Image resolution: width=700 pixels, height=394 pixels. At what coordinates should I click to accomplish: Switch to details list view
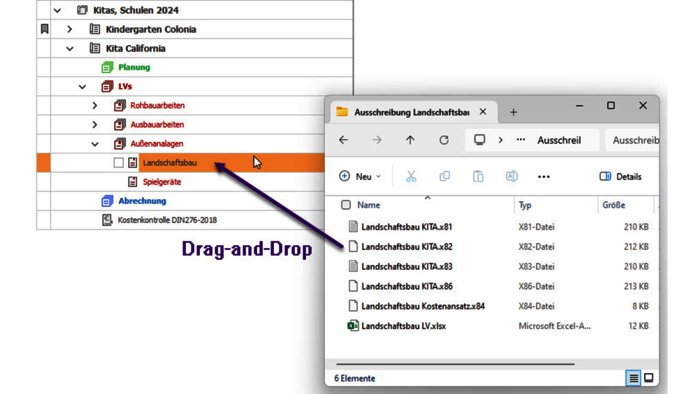click(x=633, y=378)
